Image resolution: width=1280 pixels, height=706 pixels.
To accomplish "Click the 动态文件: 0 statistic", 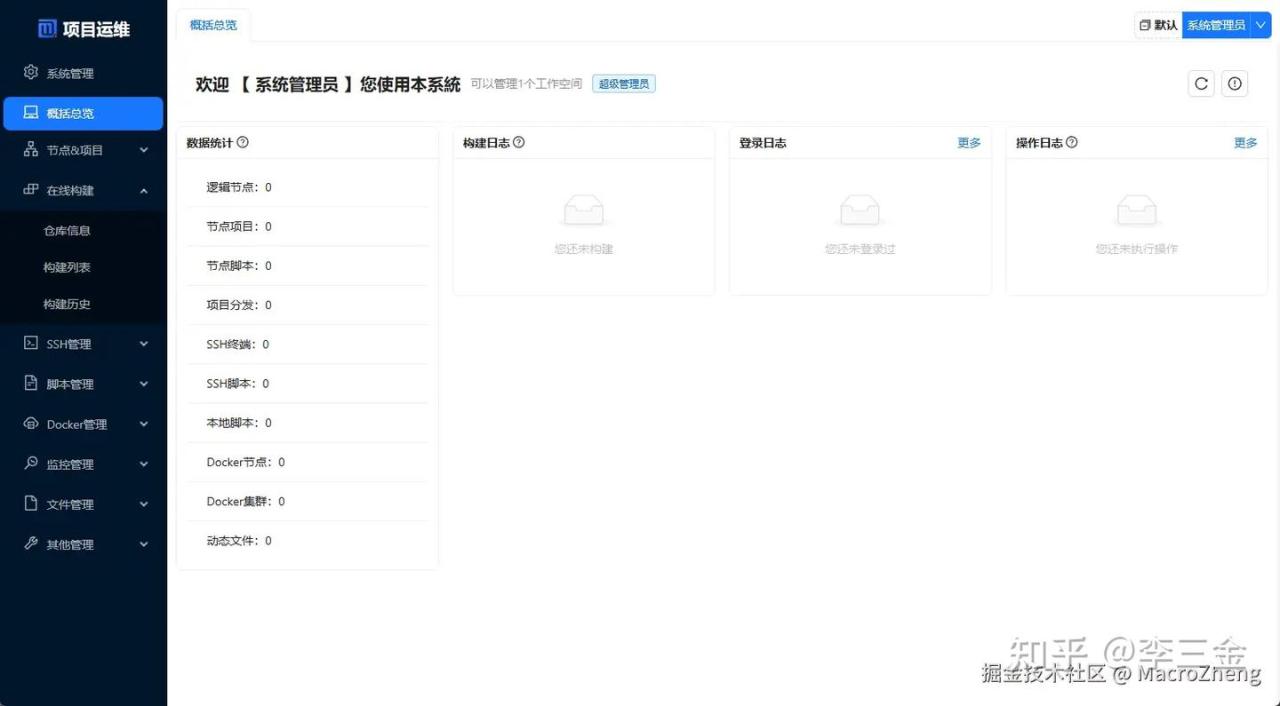I will coord(239,541).
